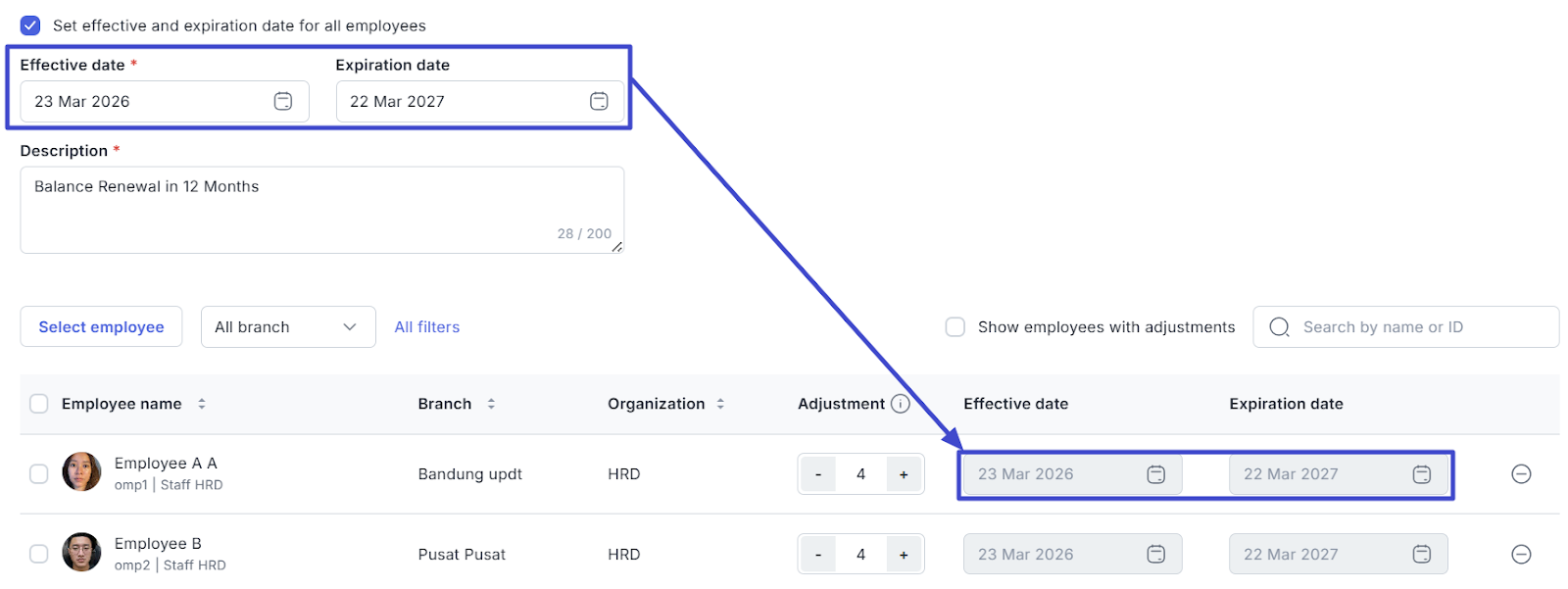Viewport: 1568px width, 589px height.
Task: Remove Employee A A row with minus icon
Action: 1521,474
